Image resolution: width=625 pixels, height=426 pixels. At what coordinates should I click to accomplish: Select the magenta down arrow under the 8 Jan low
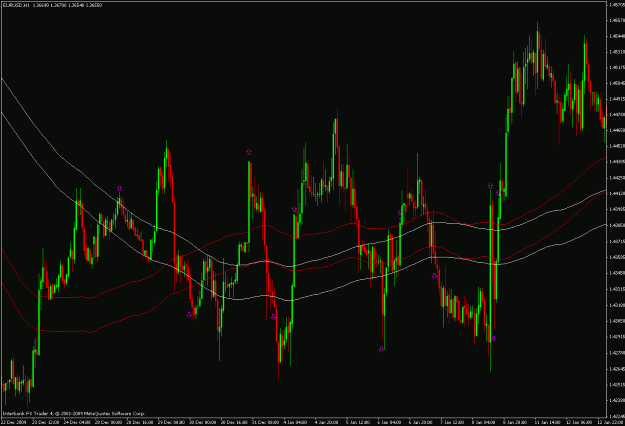point(493,339)
